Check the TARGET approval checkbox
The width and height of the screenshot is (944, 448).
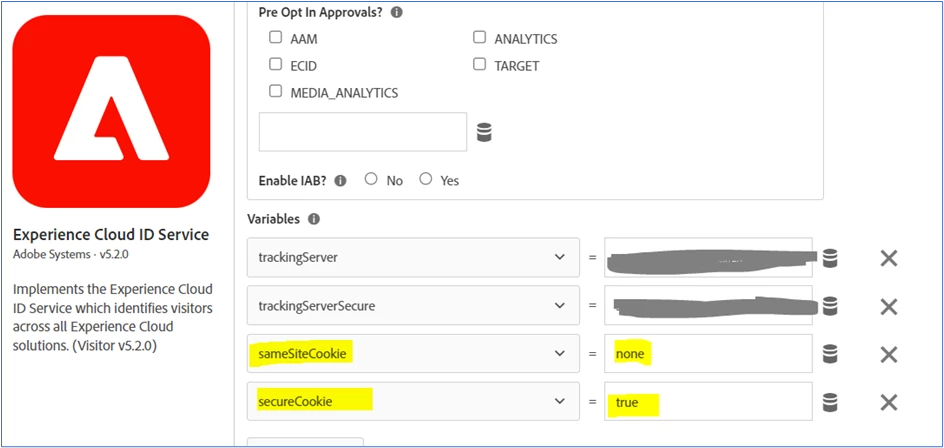coord(479,64)
